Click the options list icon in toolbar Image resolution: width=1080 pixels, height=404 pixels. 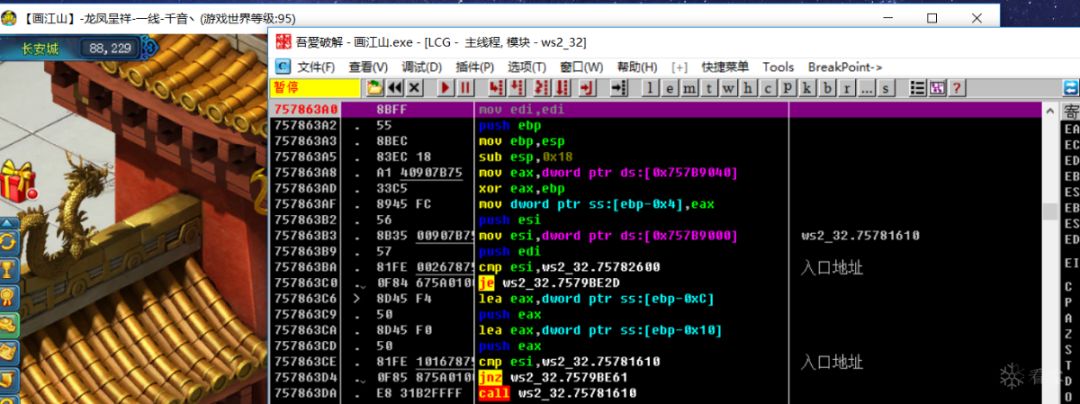[x=917, y=88]
